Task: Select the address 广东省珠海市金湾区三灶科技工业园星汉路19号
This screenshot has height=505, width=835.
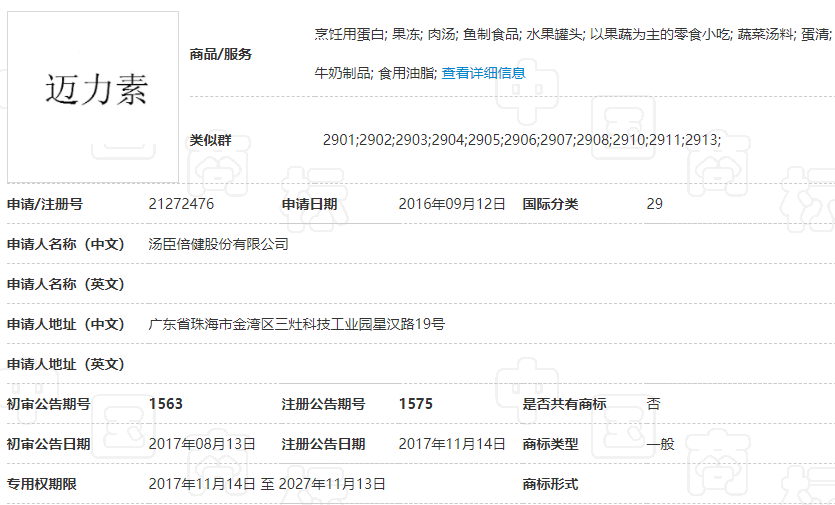Action: [x=297, y=324]
